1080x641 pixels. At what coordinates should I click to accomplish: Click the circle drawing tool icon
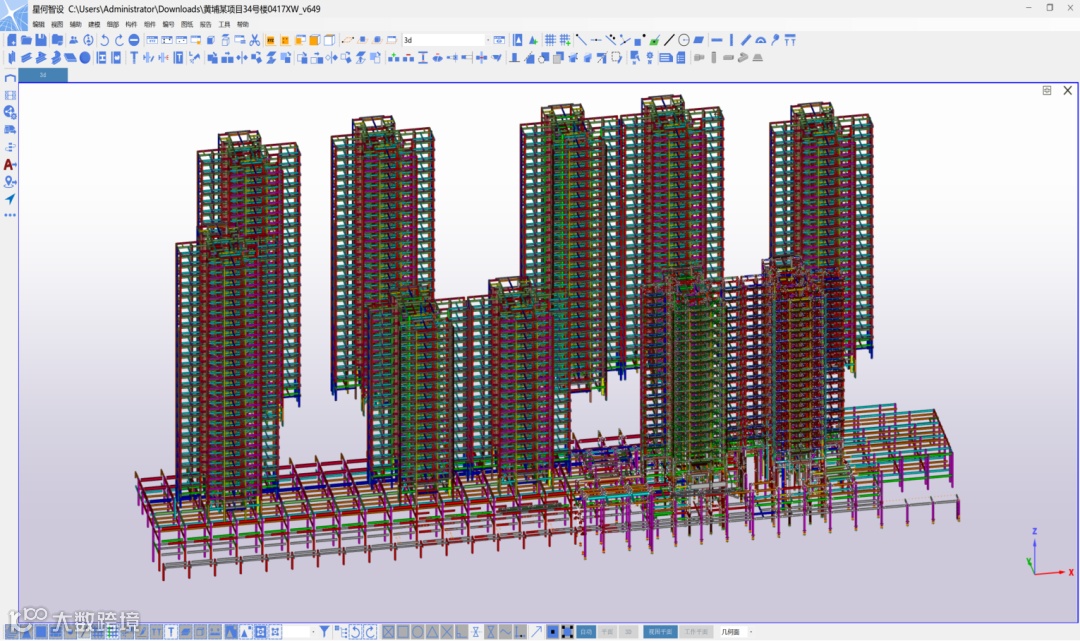684,40
